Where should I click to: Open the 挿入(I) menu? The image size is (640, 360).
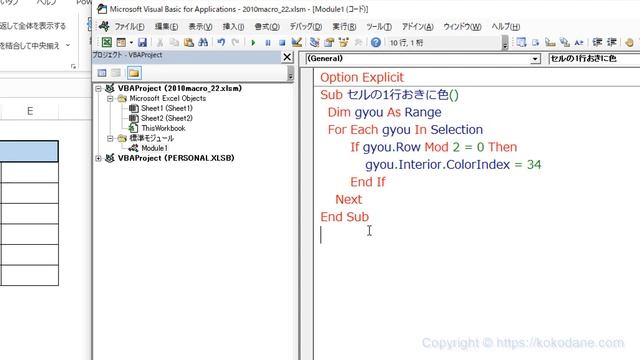233,27
